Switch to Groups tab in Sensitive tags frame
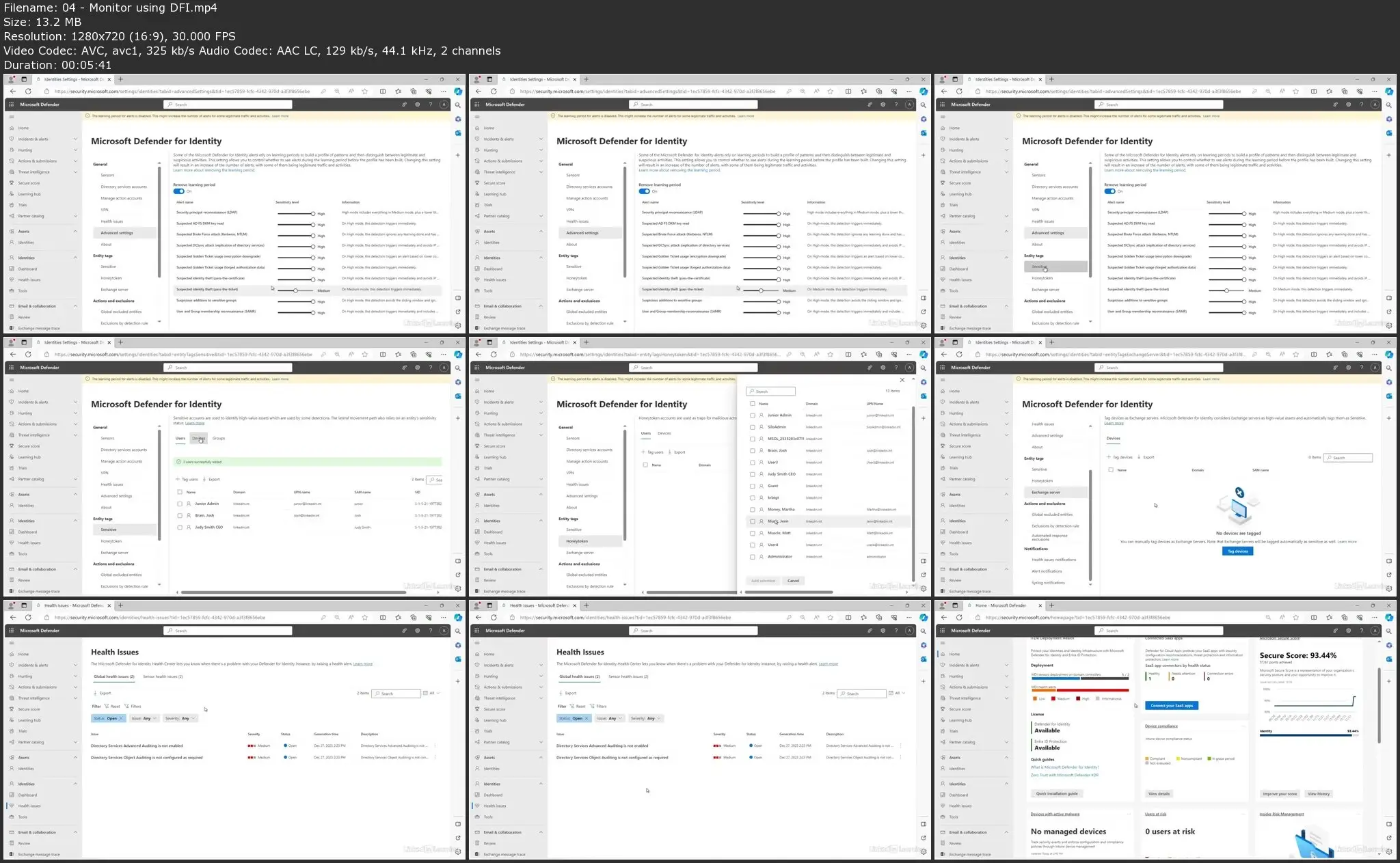The height and width of the screenshot is (863, 1400). coord(219,439)
